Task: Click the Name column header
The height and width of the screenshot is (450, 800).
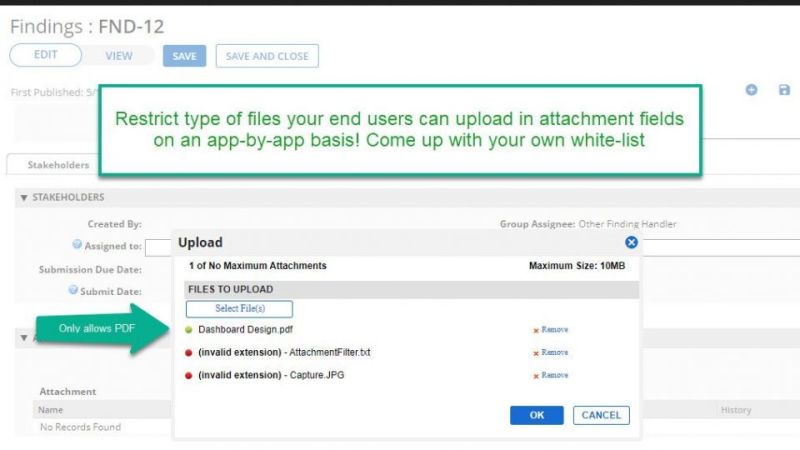Action: 51,410
